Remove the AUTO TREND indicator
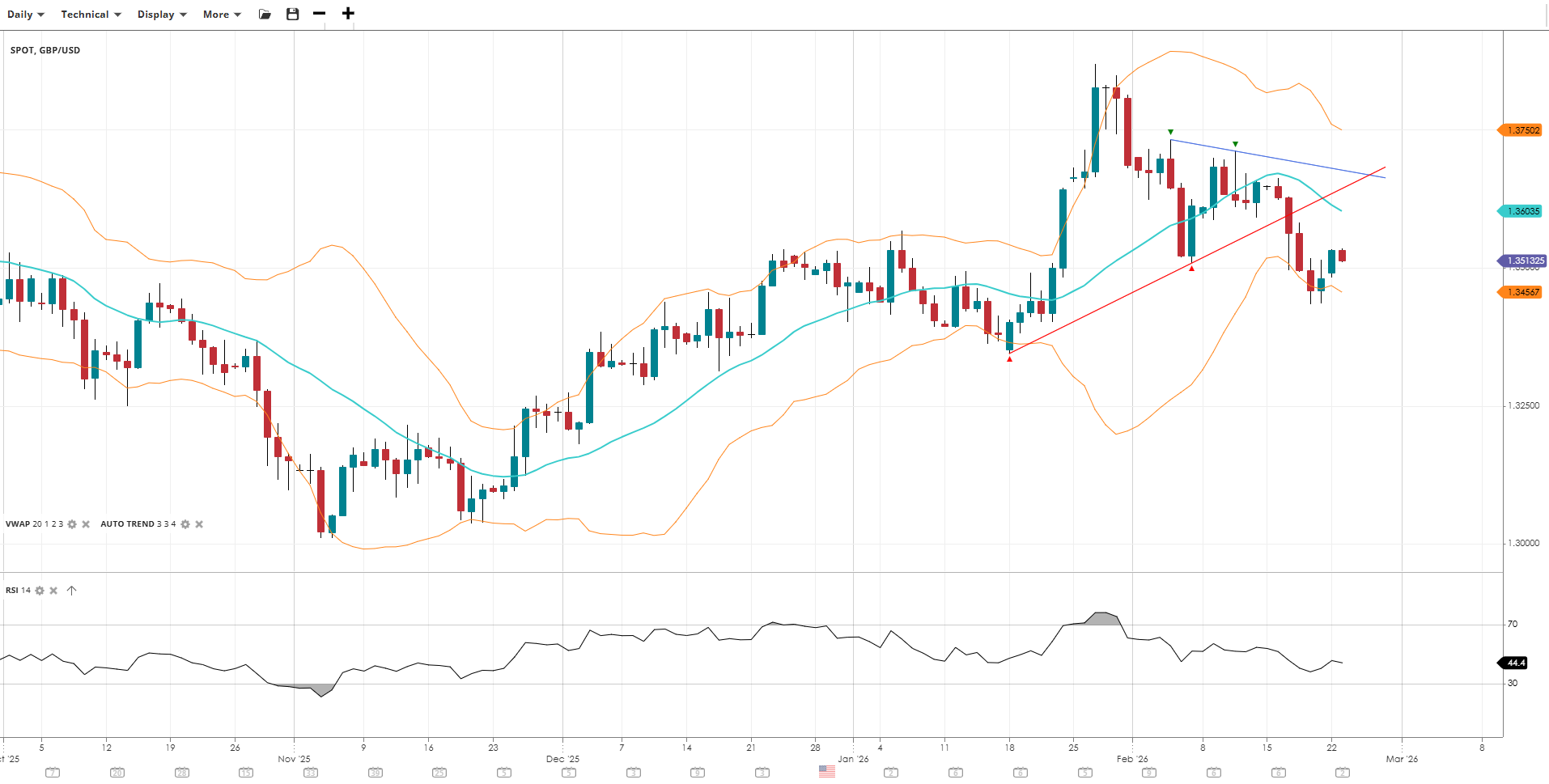1549x784 pixels. pyautogui.click(x=199, y=524)
